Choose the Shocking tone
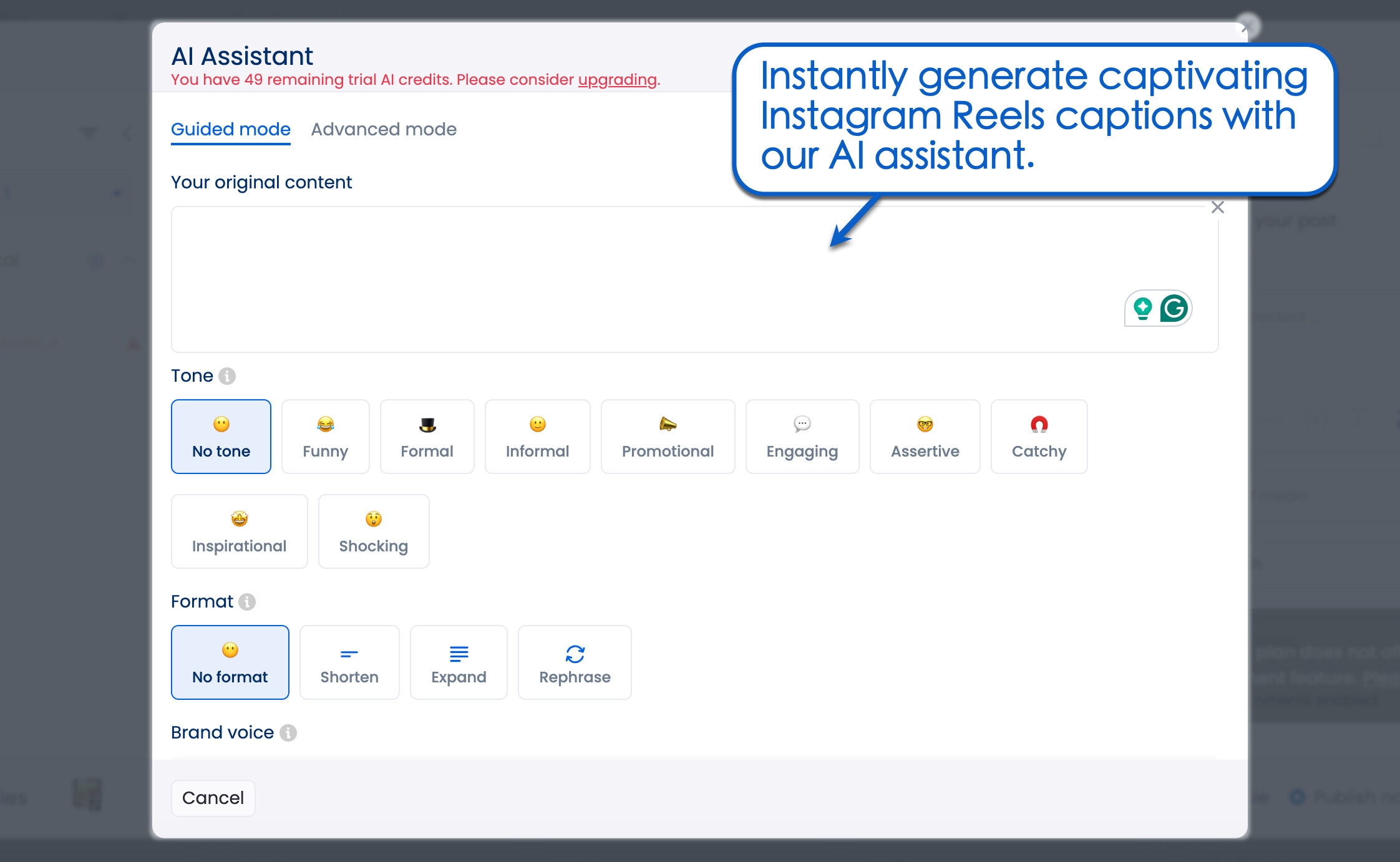The image size is (1400, 862). [373, 531]
